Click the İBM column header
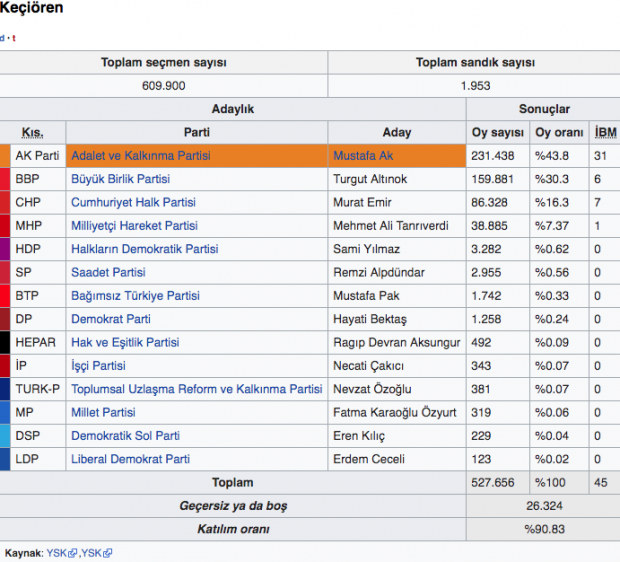Image resolution: width=620 pixels, height=562 pixels. [605, 133]
